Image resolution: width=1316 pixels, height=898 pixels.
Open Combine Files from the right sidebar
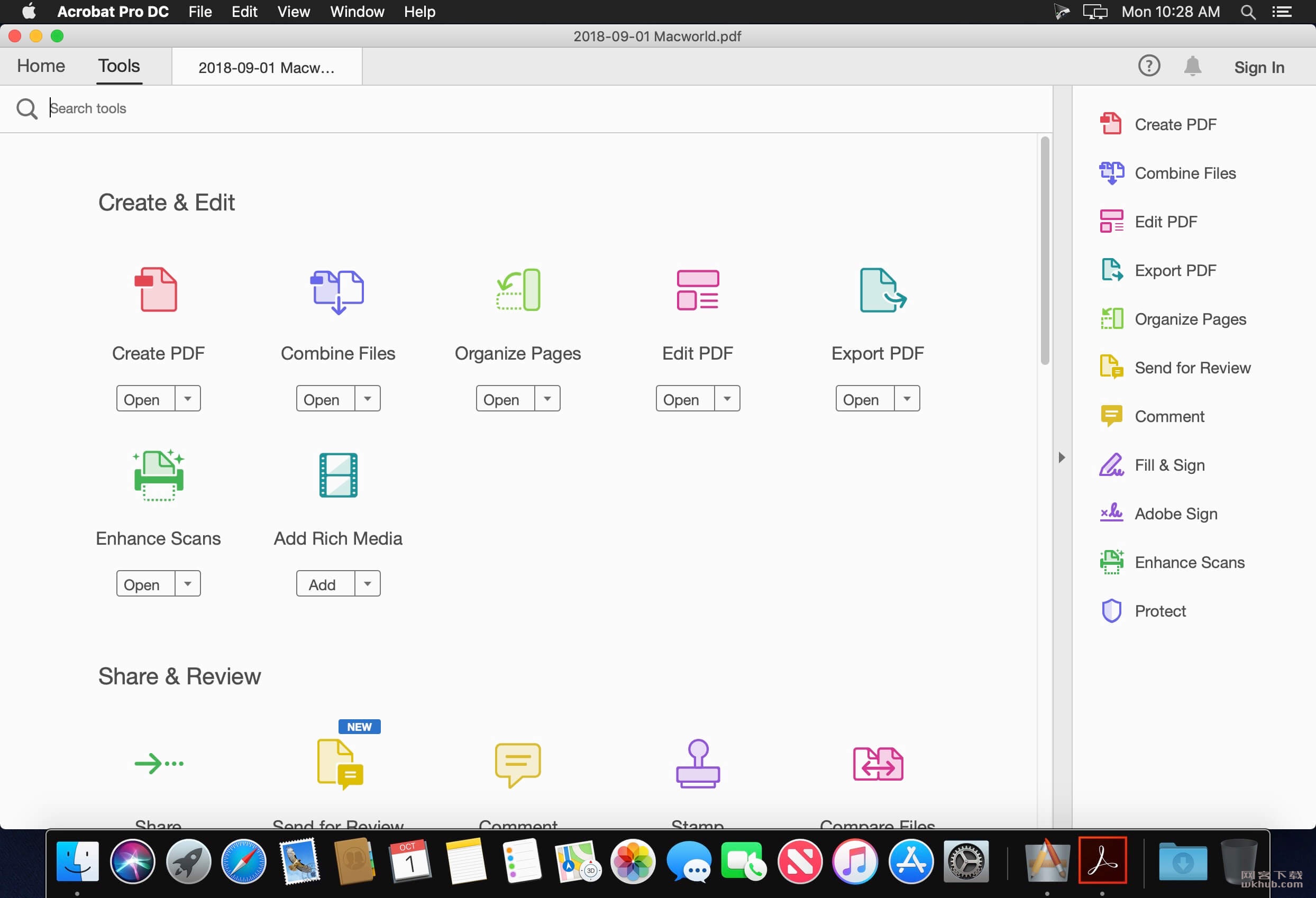pyautogui.click(x=1167, y=173)
